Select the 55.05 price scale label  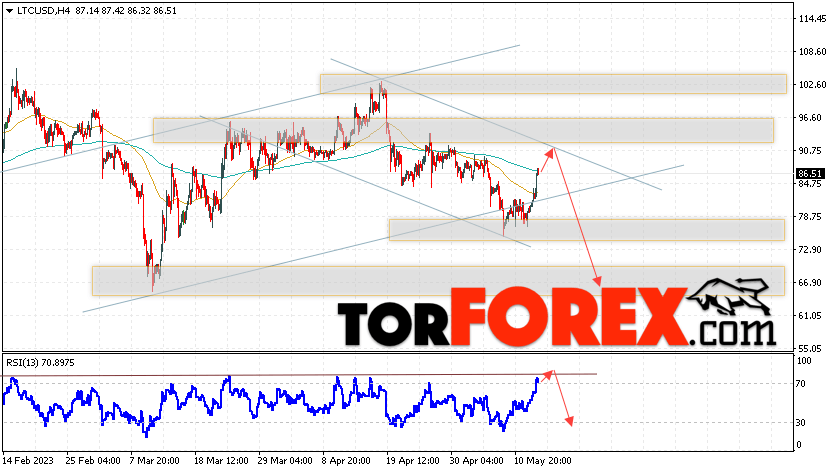pyautogui.click(x=812, y=349)
